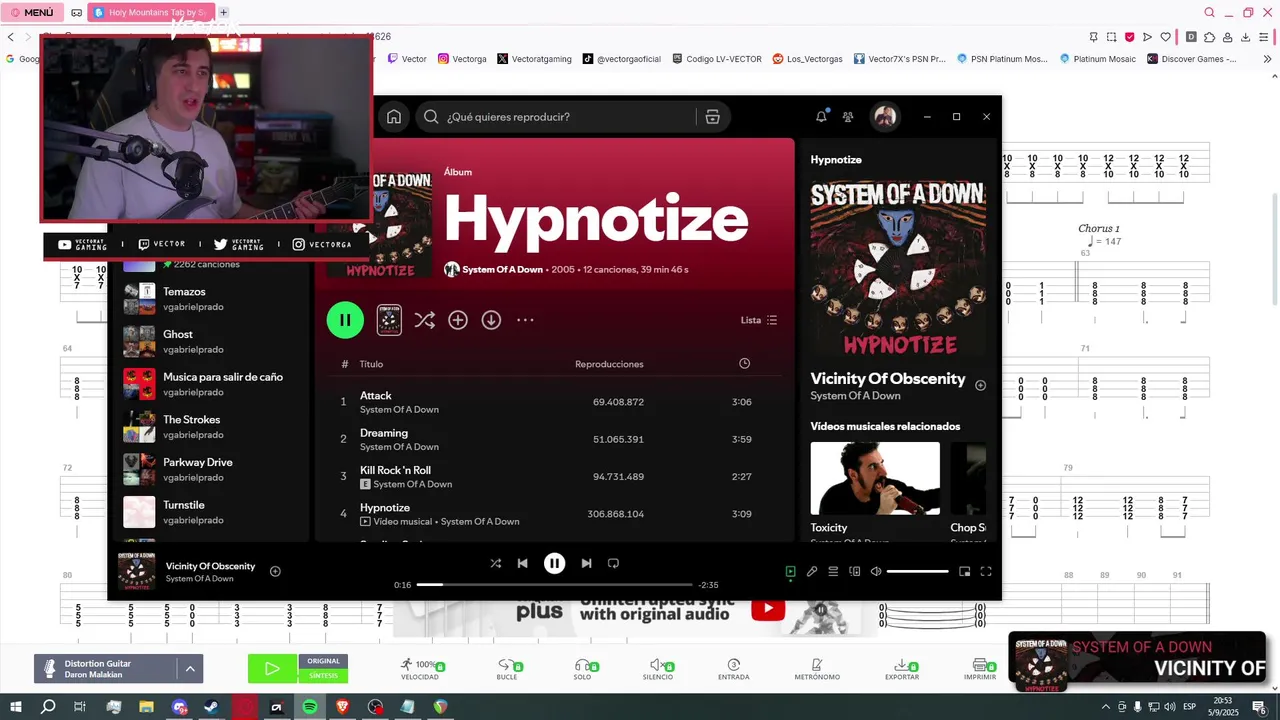Sort tracks by Título column

371,364
